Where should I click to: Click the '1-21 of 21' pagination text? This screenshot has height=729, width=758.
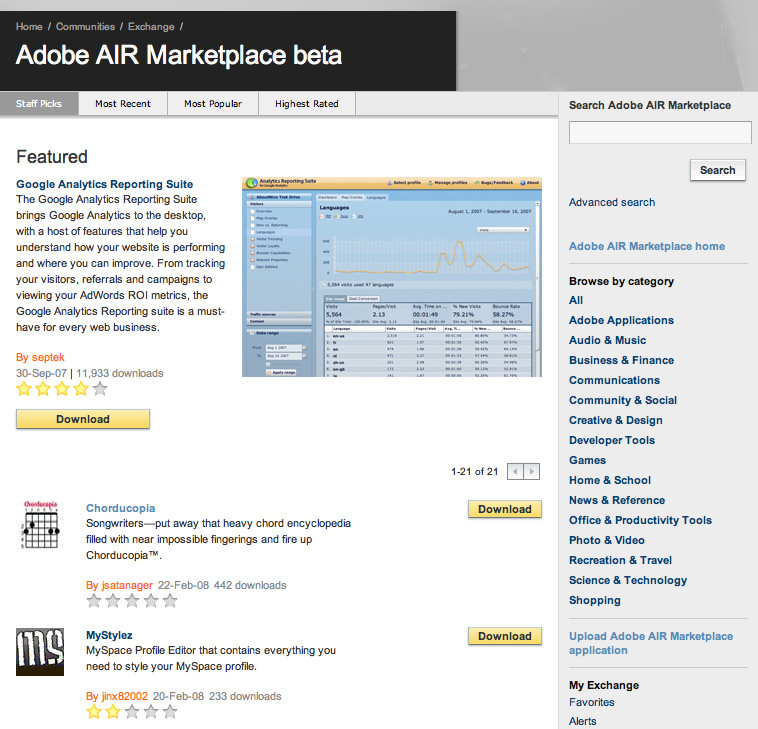pyautogui.click(x=474, y=471)
